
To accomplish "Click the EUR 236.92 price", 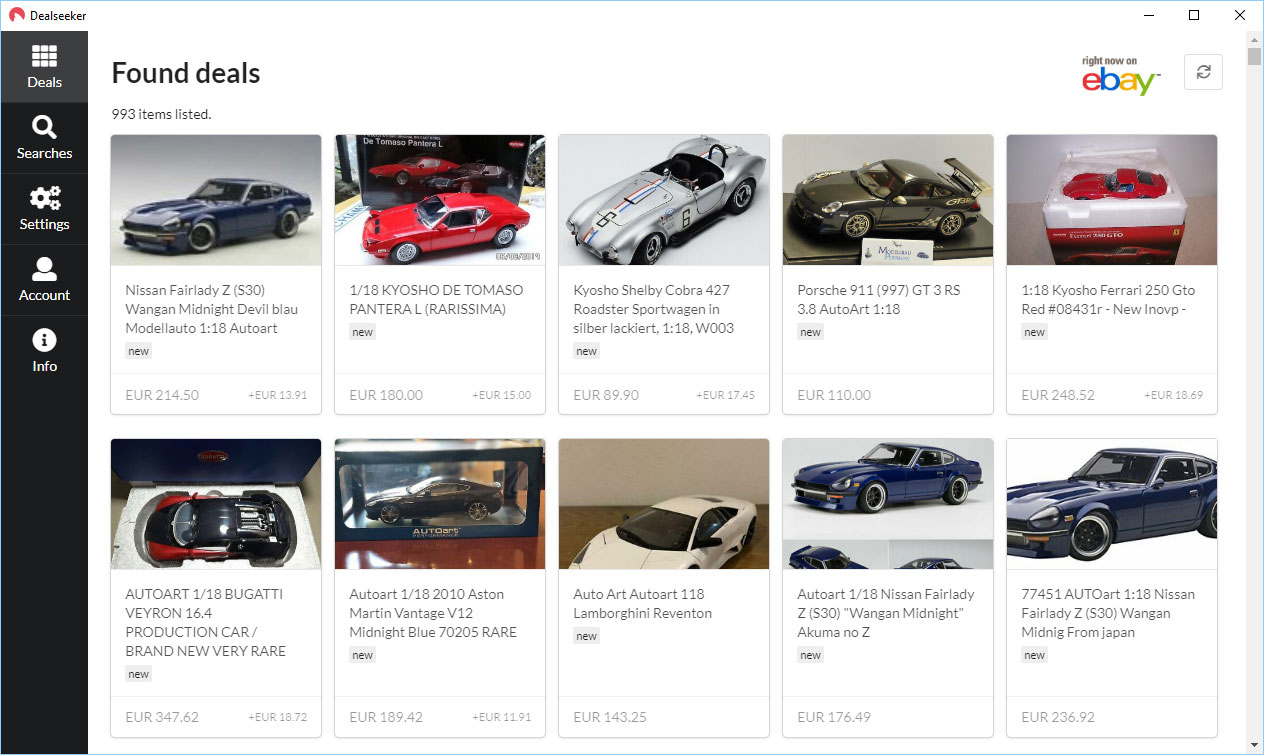I will 1058,717.
